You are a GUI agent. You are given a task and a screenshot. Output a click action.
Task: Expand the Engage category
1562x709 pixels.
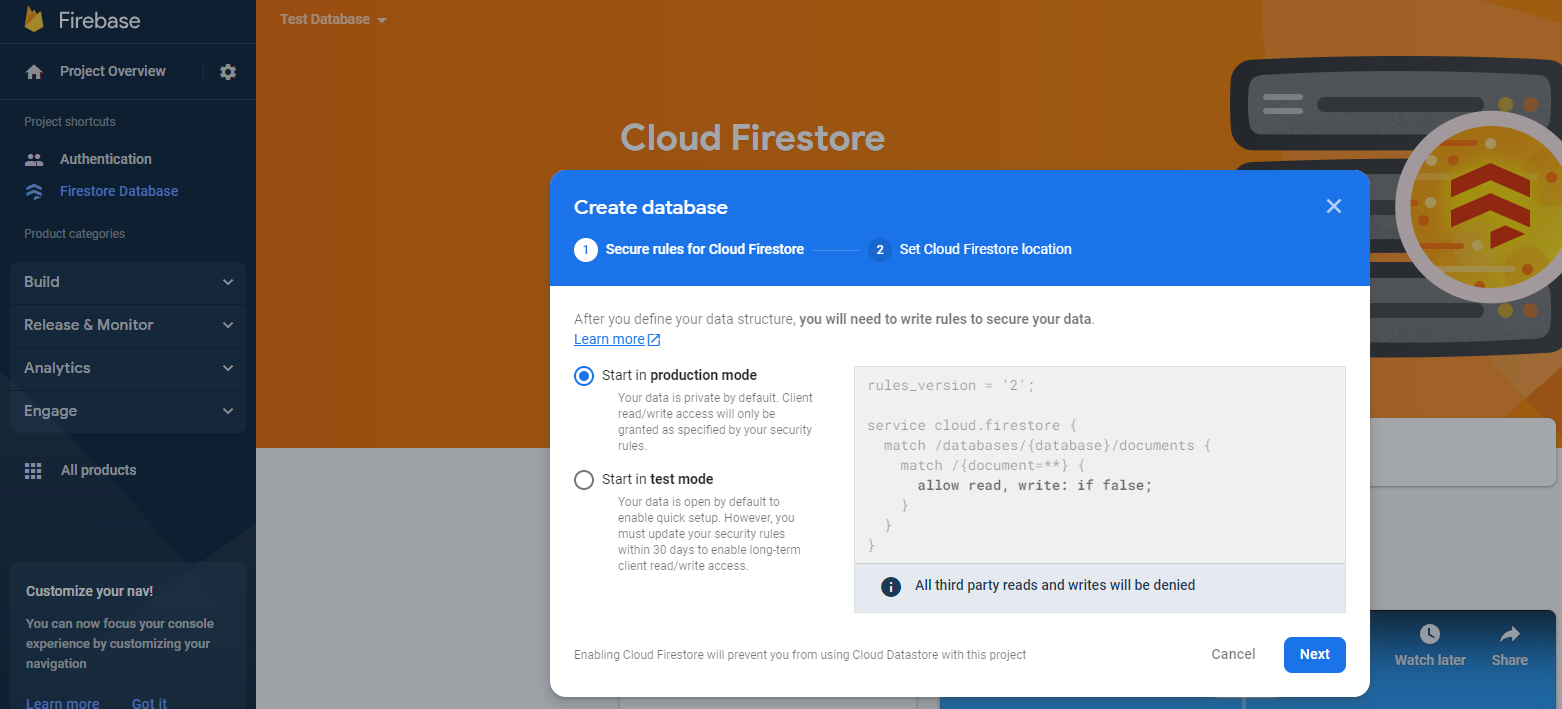point(128,411)
